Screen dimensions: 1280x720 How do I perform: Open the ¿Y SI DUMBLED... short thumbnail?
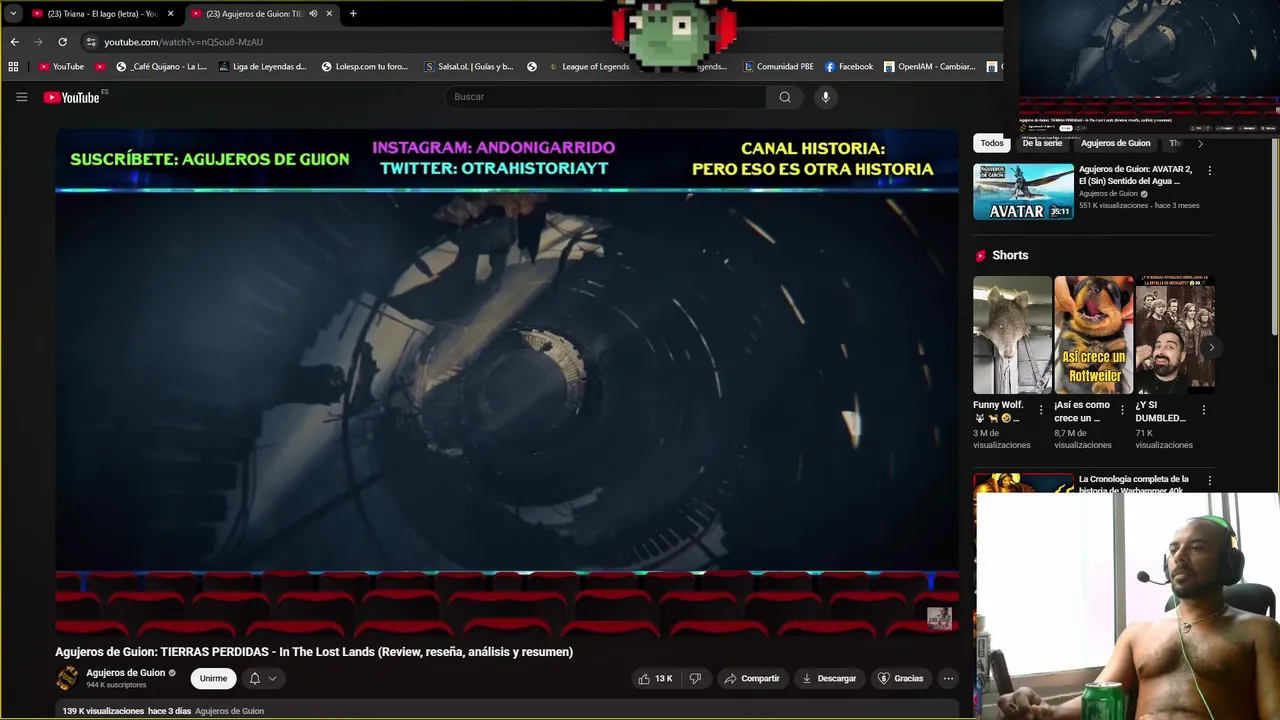[1174, 335]
